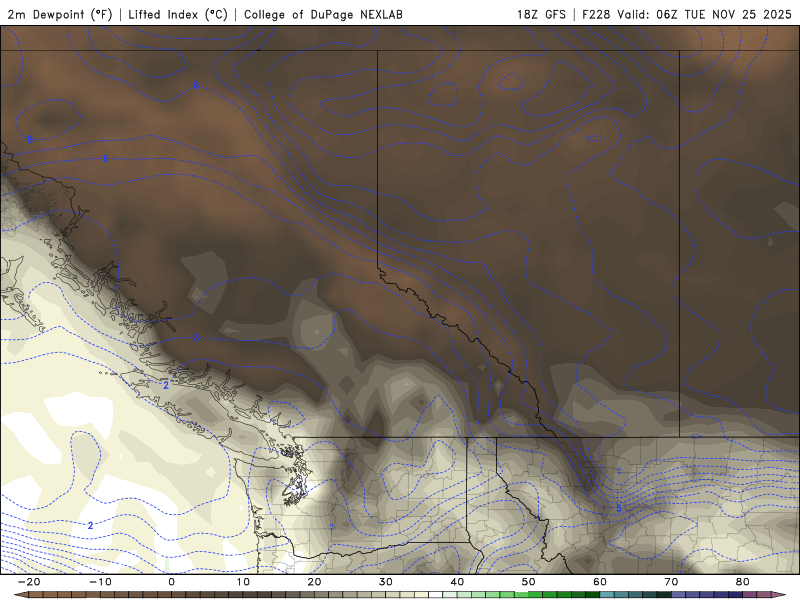Image resolution: width=800 pixels, height=600 pixels.
Task: Click the "50" color scale label
Action: click(529, 582)
